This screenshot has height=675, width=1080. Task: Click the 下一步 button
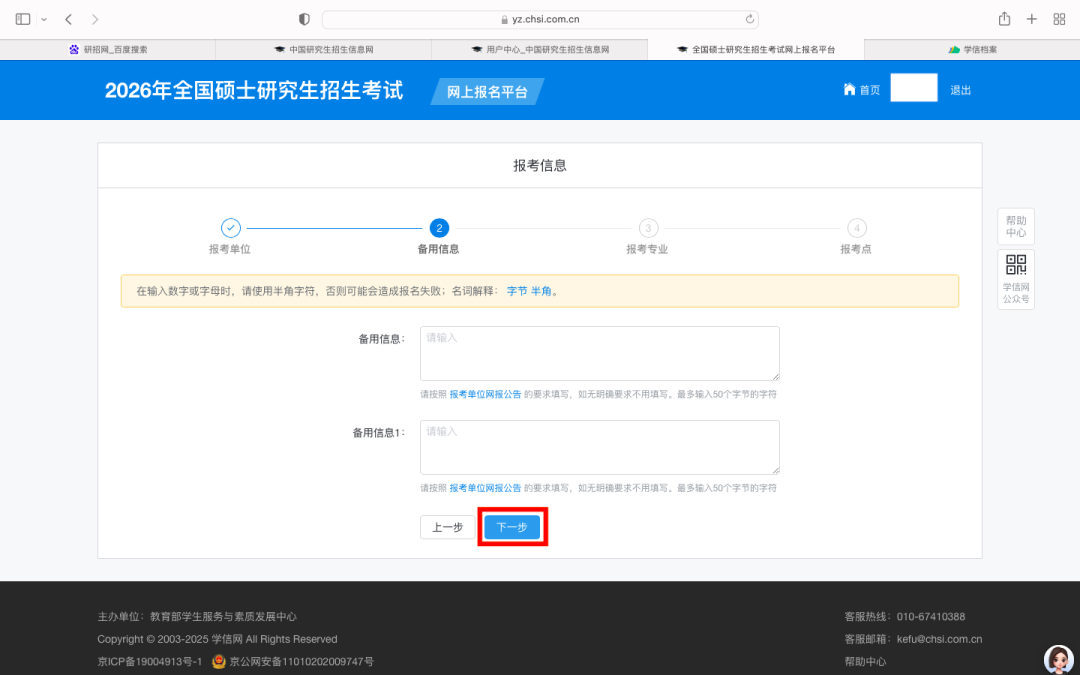point(512,527)
